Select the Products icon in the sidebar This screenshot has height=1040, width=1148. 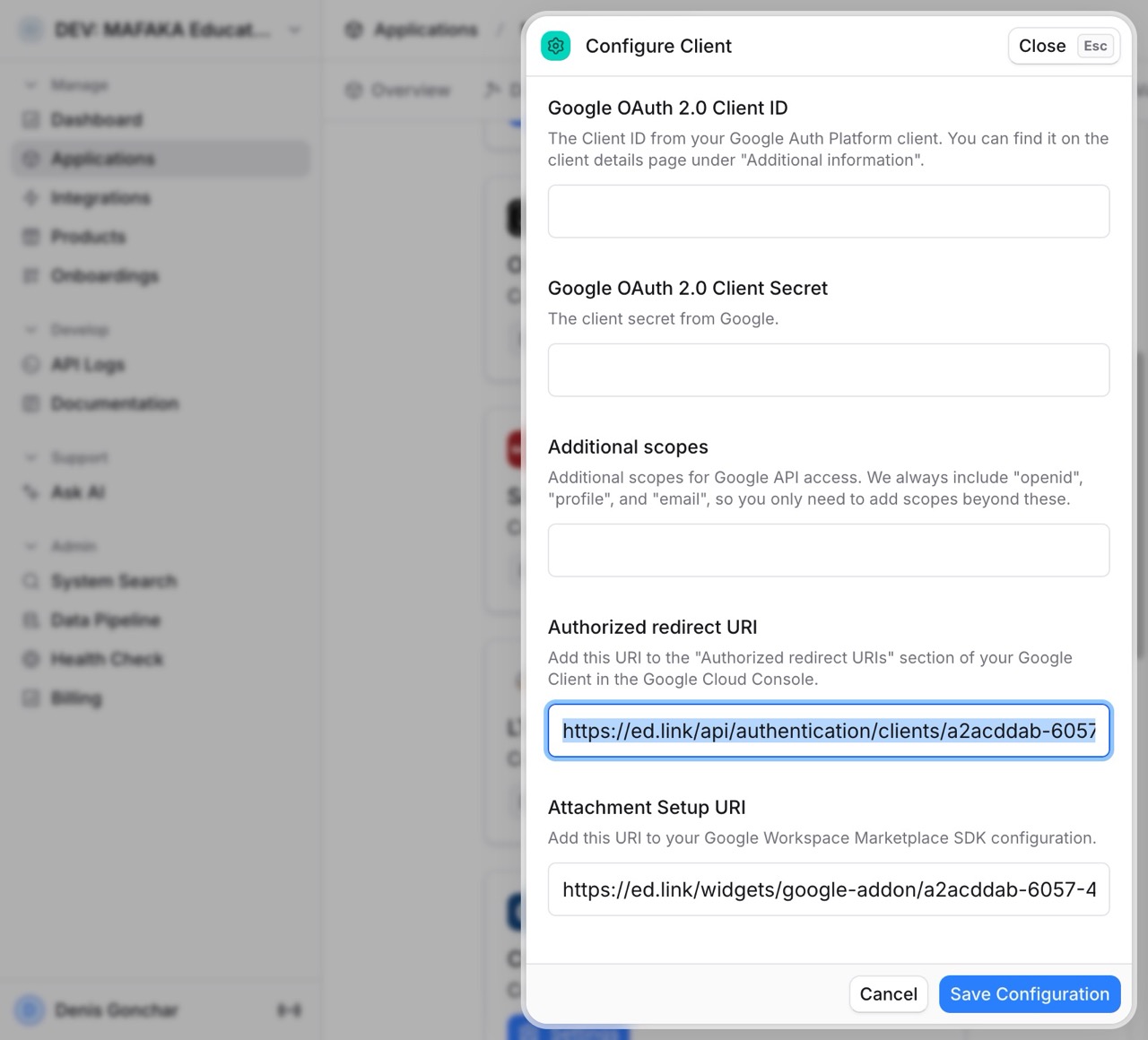click(x=31, y=237)
